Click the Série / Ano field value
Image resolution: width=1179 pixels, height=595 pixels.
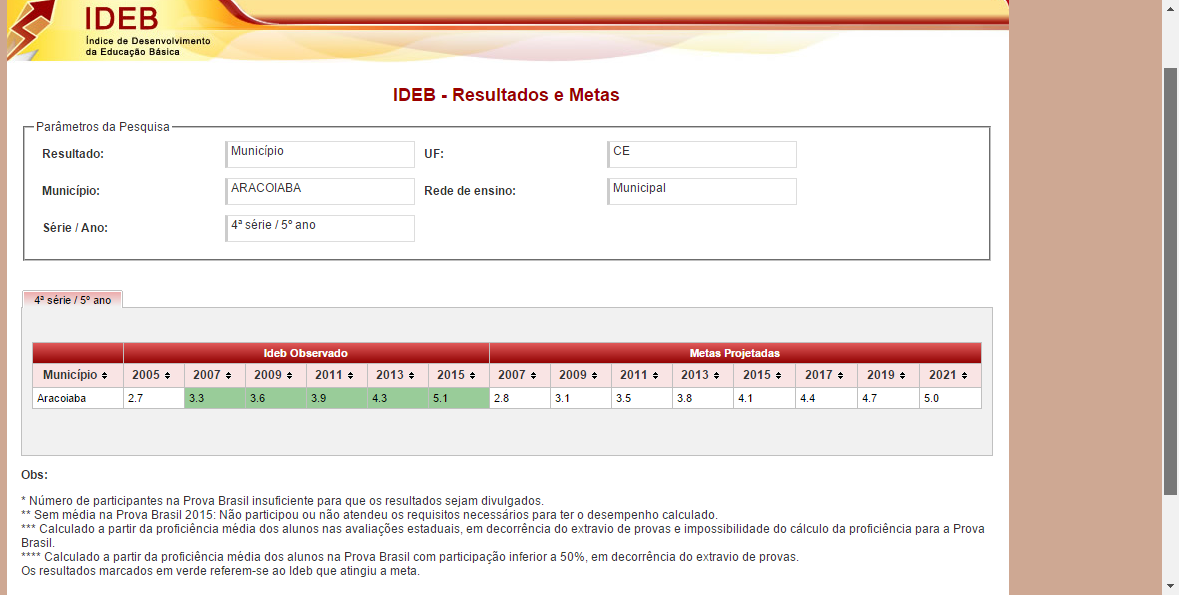pos(320,228)
